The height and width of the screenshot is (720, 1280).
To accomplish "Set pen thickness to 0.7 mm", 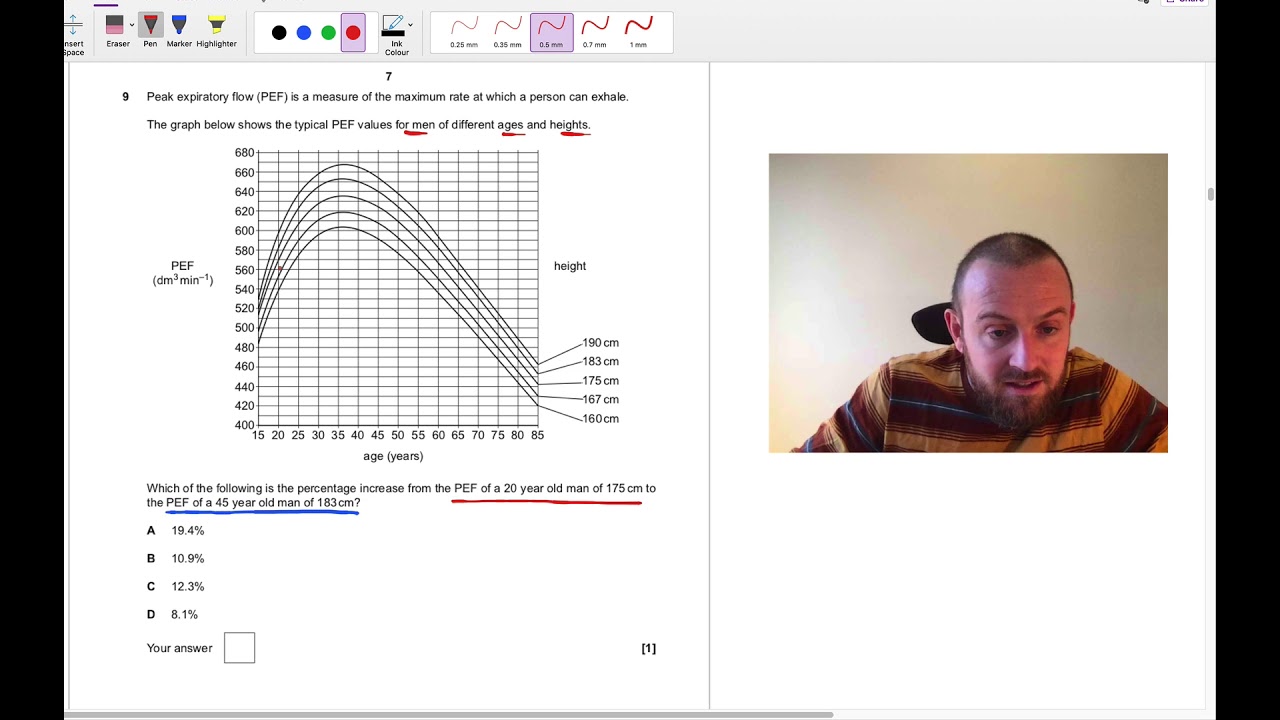I will (x=594, y=32).
